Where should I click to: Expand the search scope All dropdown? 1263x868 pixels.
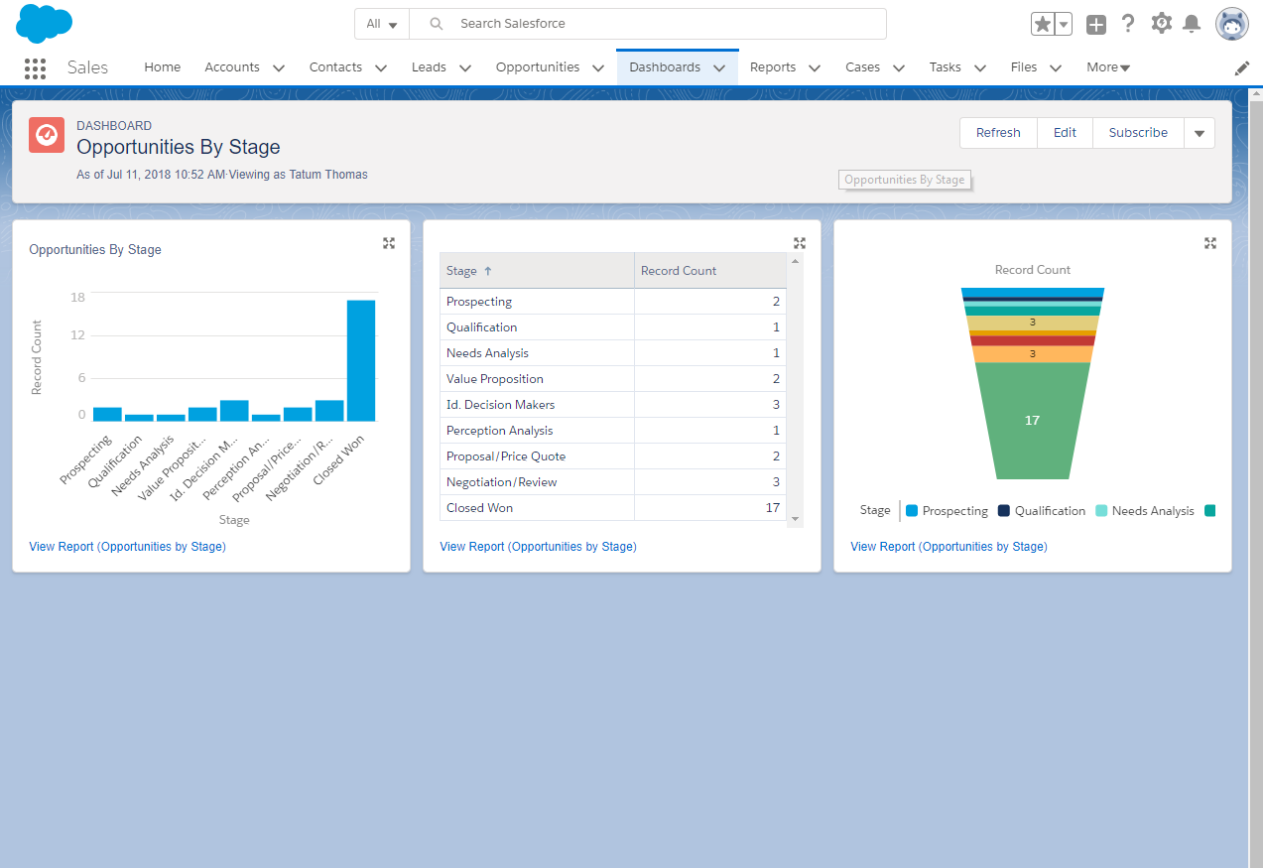382,24
